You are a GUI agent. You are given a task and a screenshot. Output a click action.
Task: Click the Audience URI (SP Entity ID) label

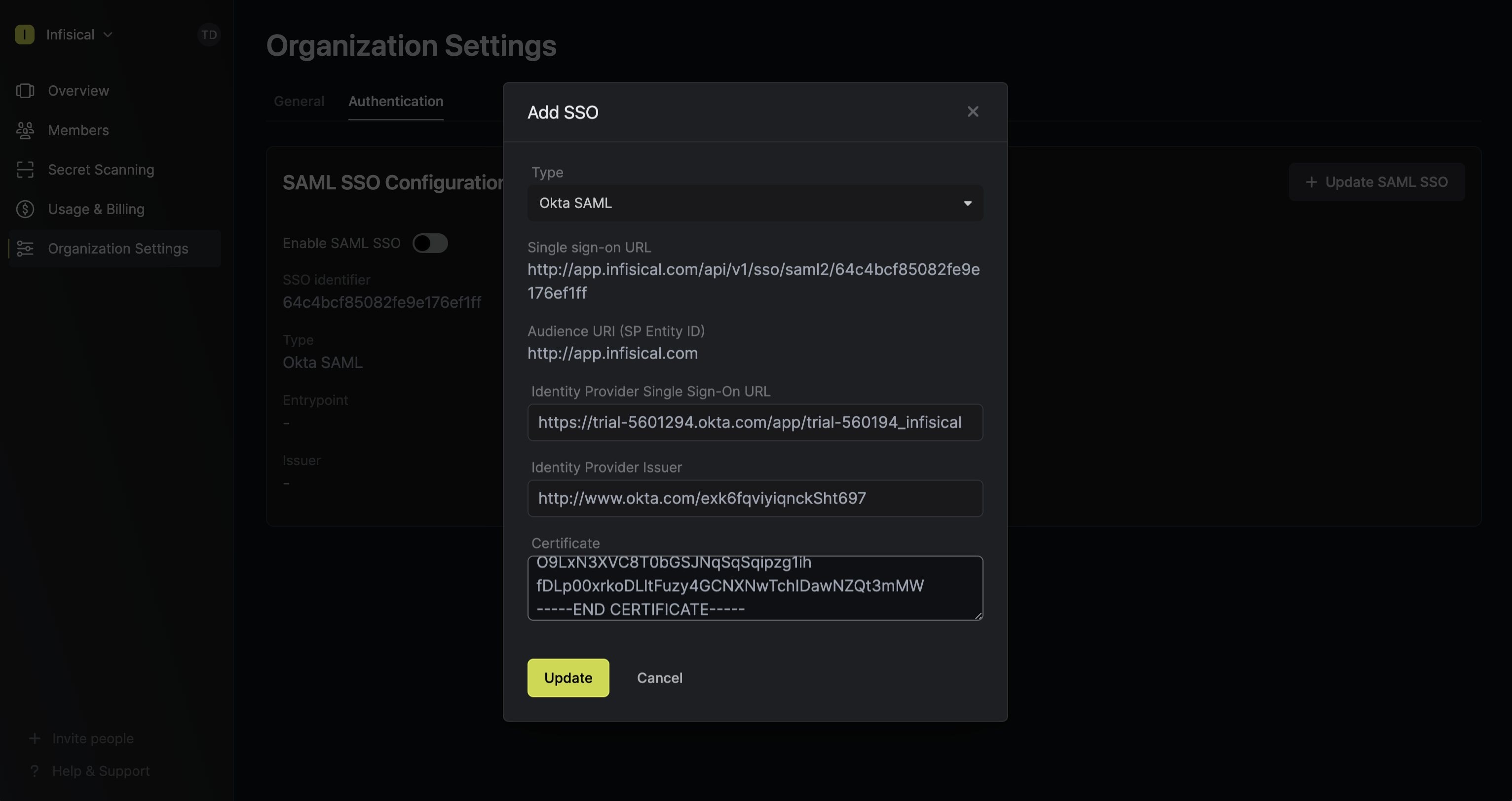click(616, 331)
